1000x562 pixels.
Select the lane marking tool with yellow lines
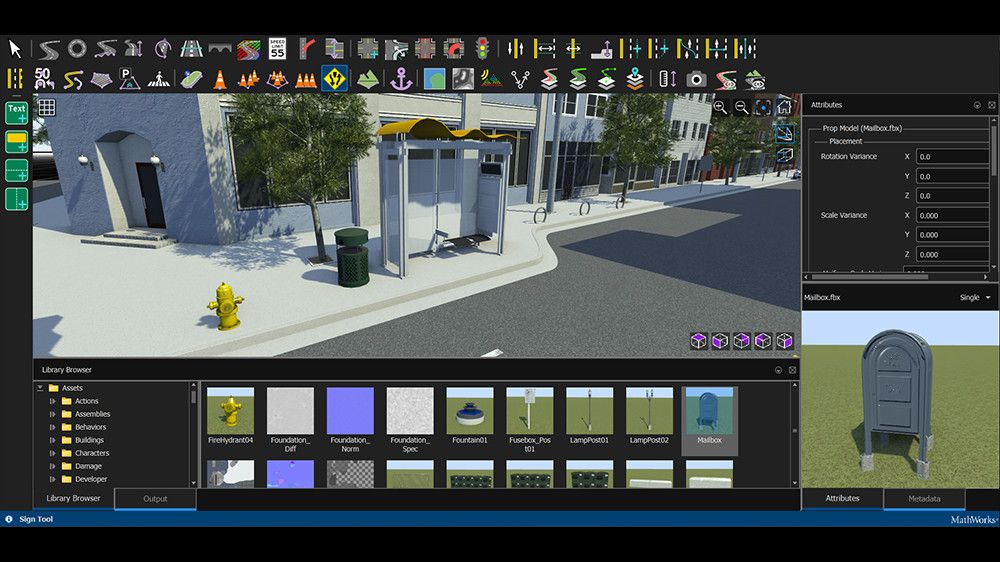[x=15, y=79]
